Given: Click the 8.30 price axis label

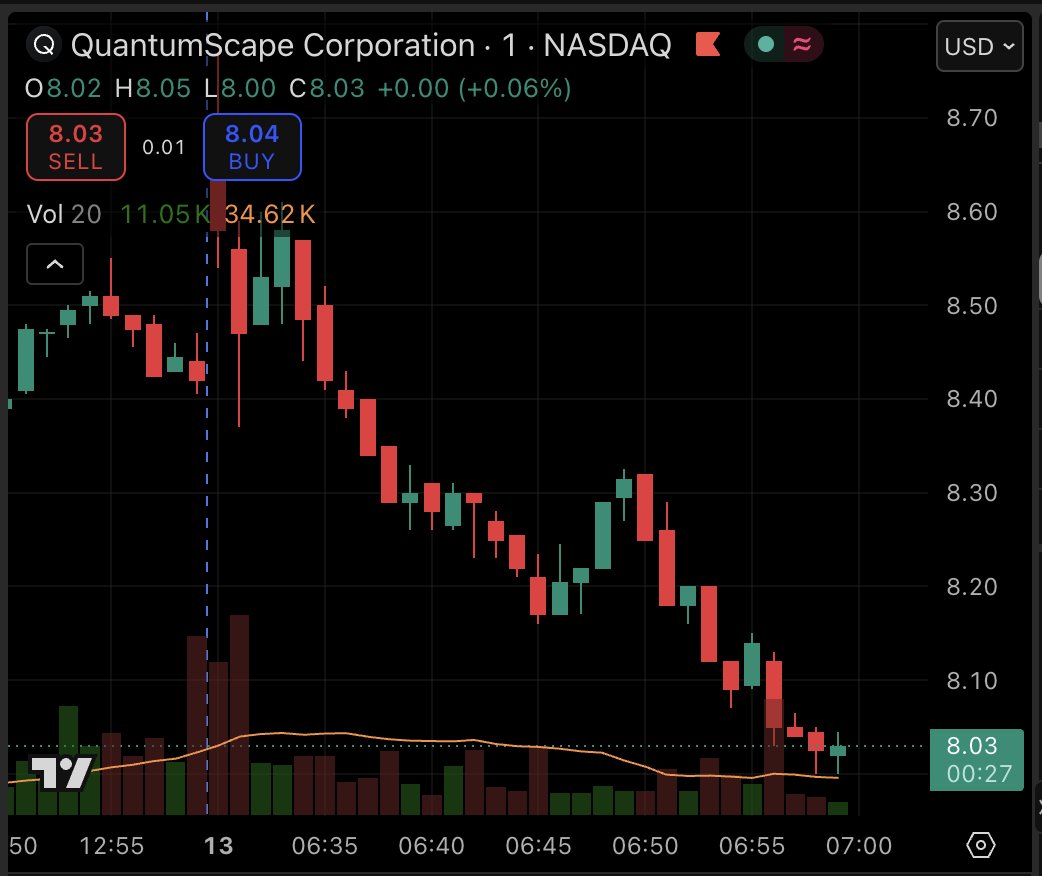Looking at the screenshot, I should (x=972, y=493).
